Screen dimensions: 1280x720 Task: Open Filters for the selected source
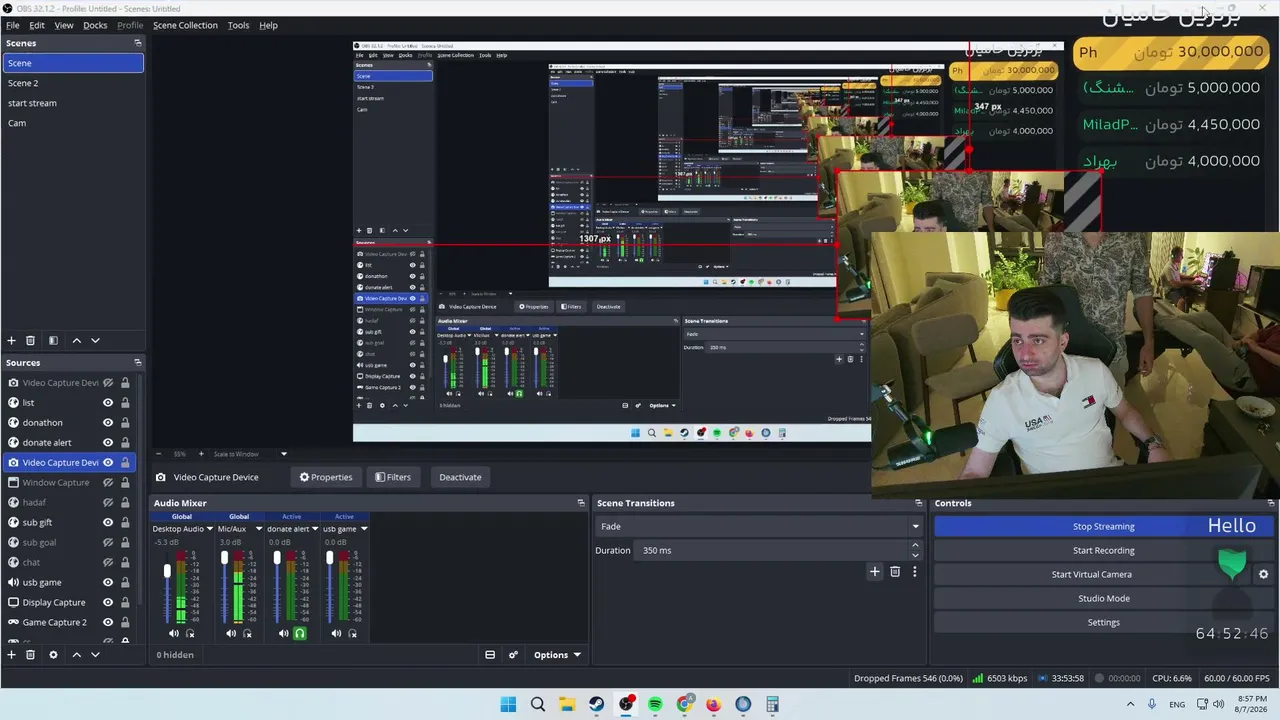(x=393, y=477)
